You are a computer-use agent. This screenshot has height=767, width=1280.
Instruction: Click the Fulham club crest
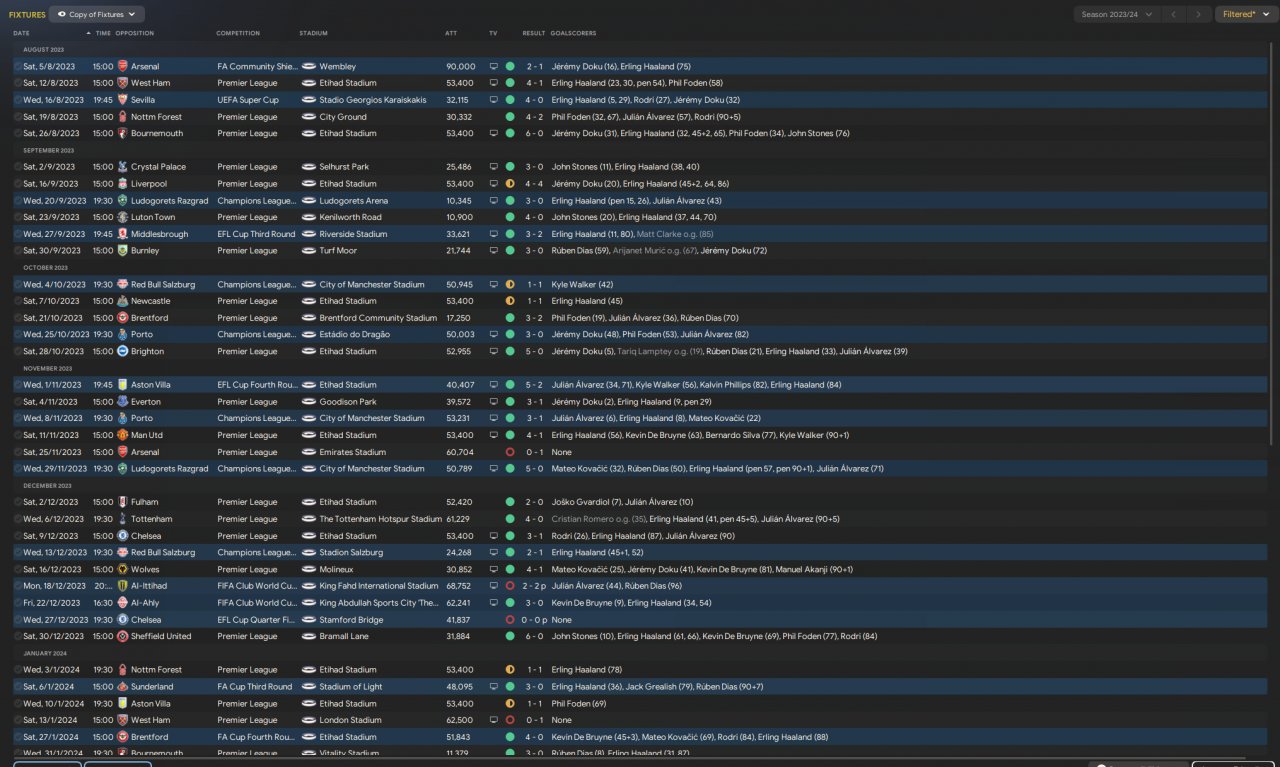pos(123,502)
